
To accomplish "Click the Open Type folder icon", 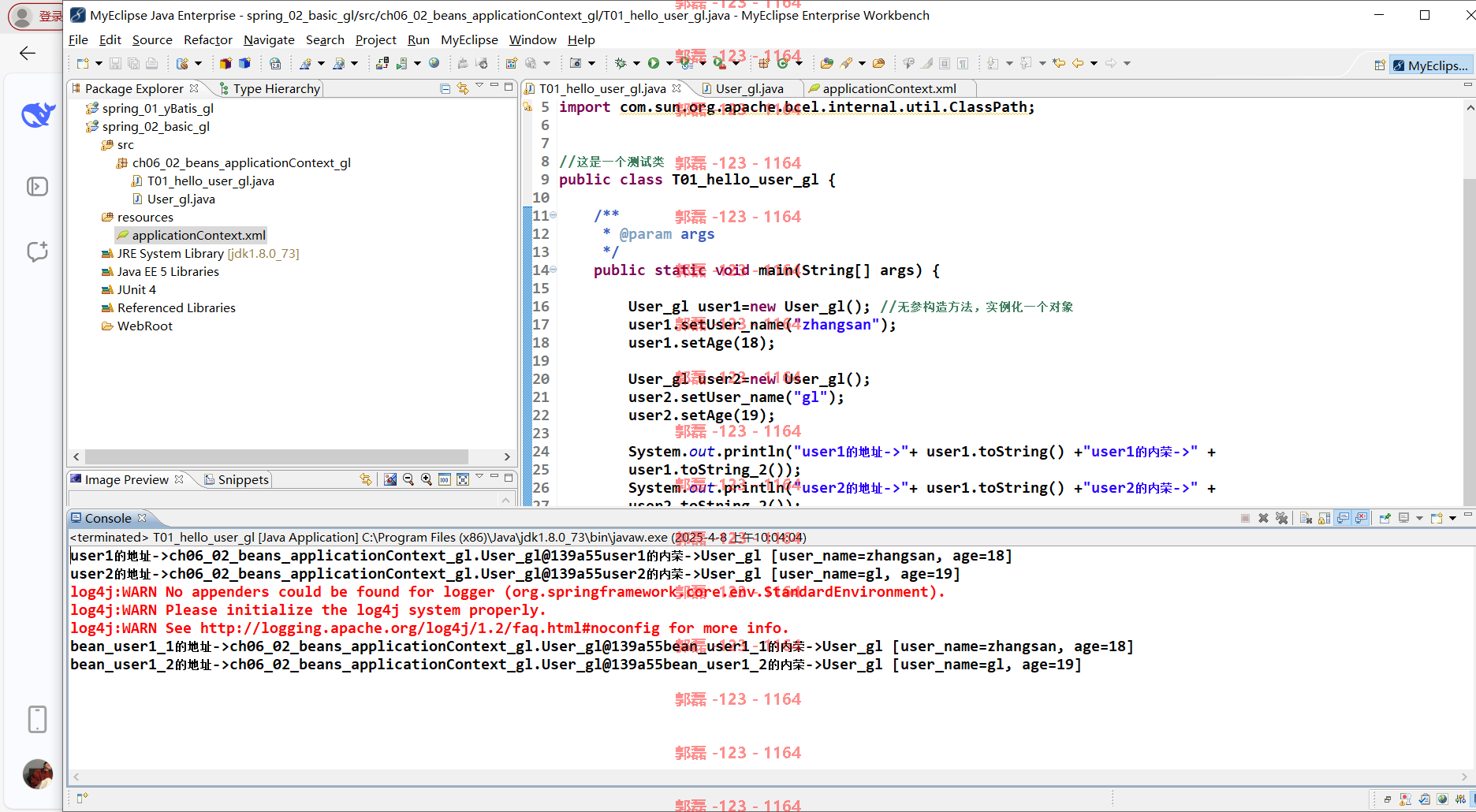I will (827, 63).
